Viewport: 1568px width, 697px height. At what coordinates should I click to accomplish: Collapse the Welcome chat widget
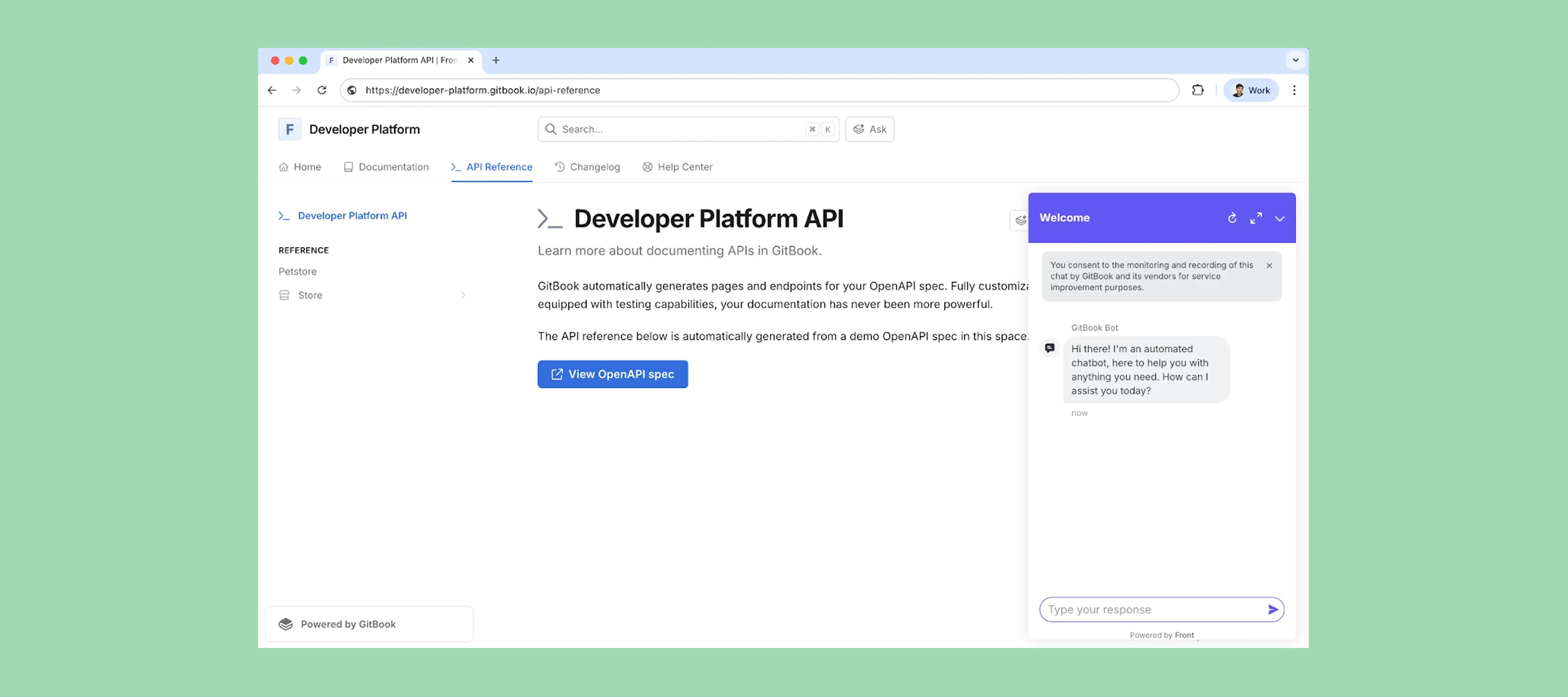coord(1279,218)
